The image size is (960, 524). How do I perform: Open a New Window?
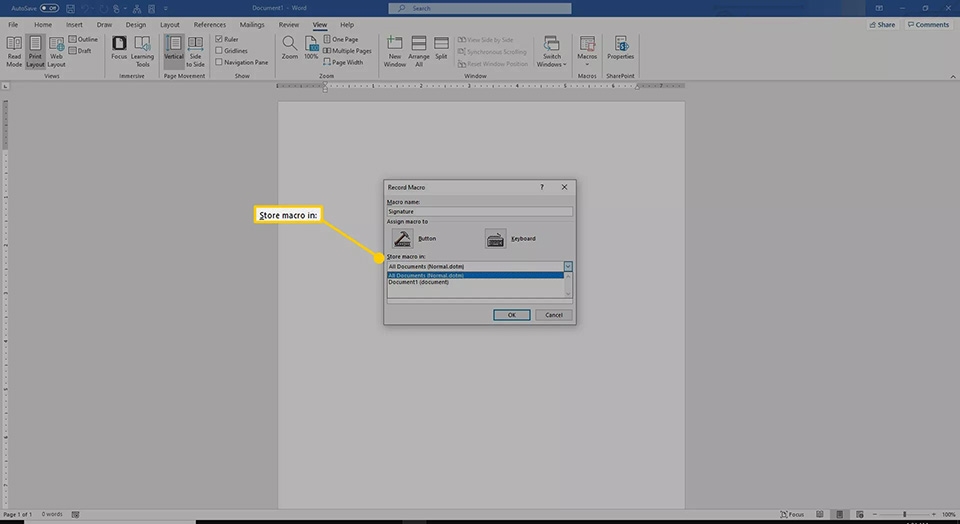coord(395,51)
